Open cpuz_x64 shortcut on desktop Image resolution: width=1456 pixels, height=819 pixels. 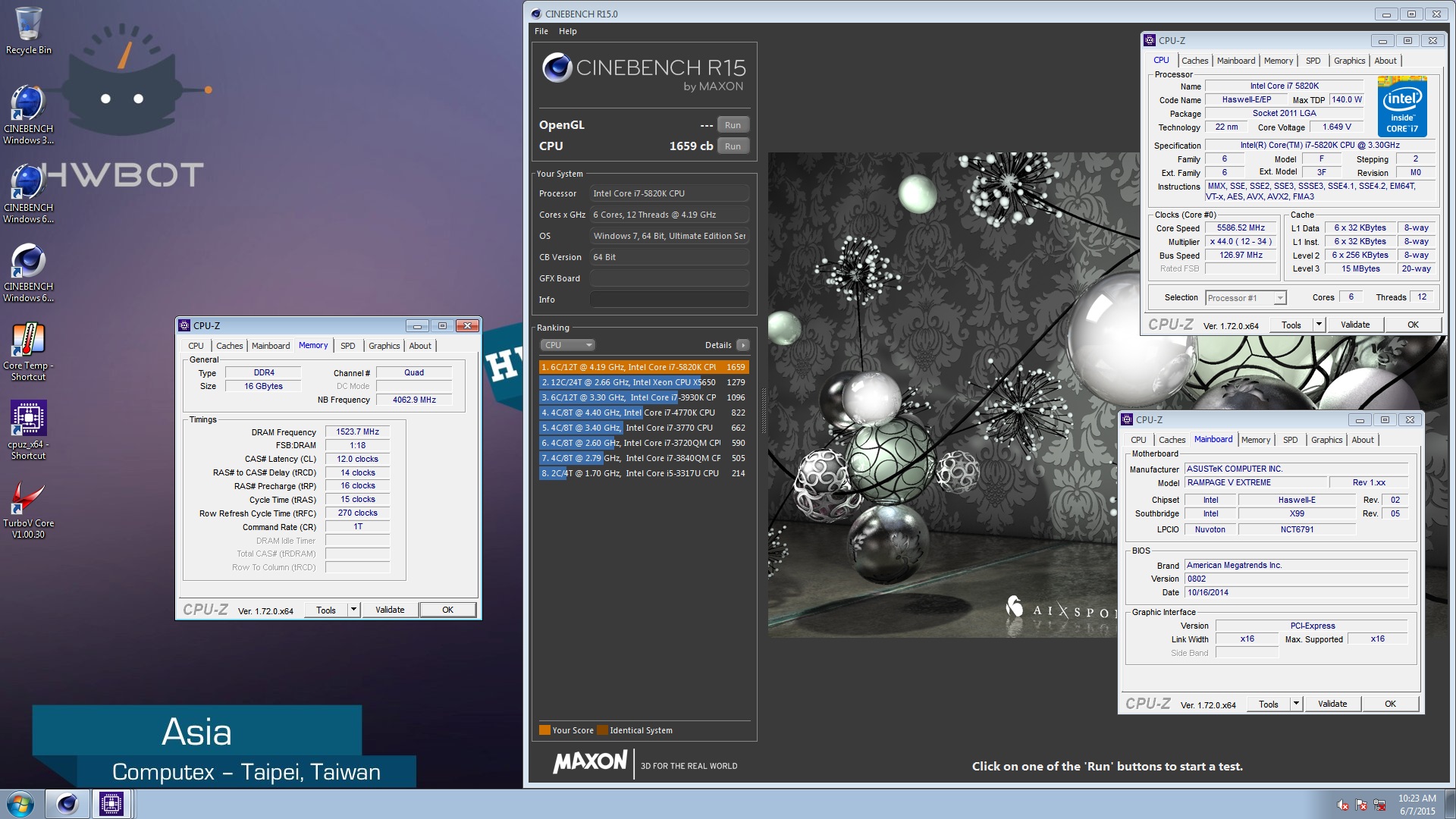point(28,429)
